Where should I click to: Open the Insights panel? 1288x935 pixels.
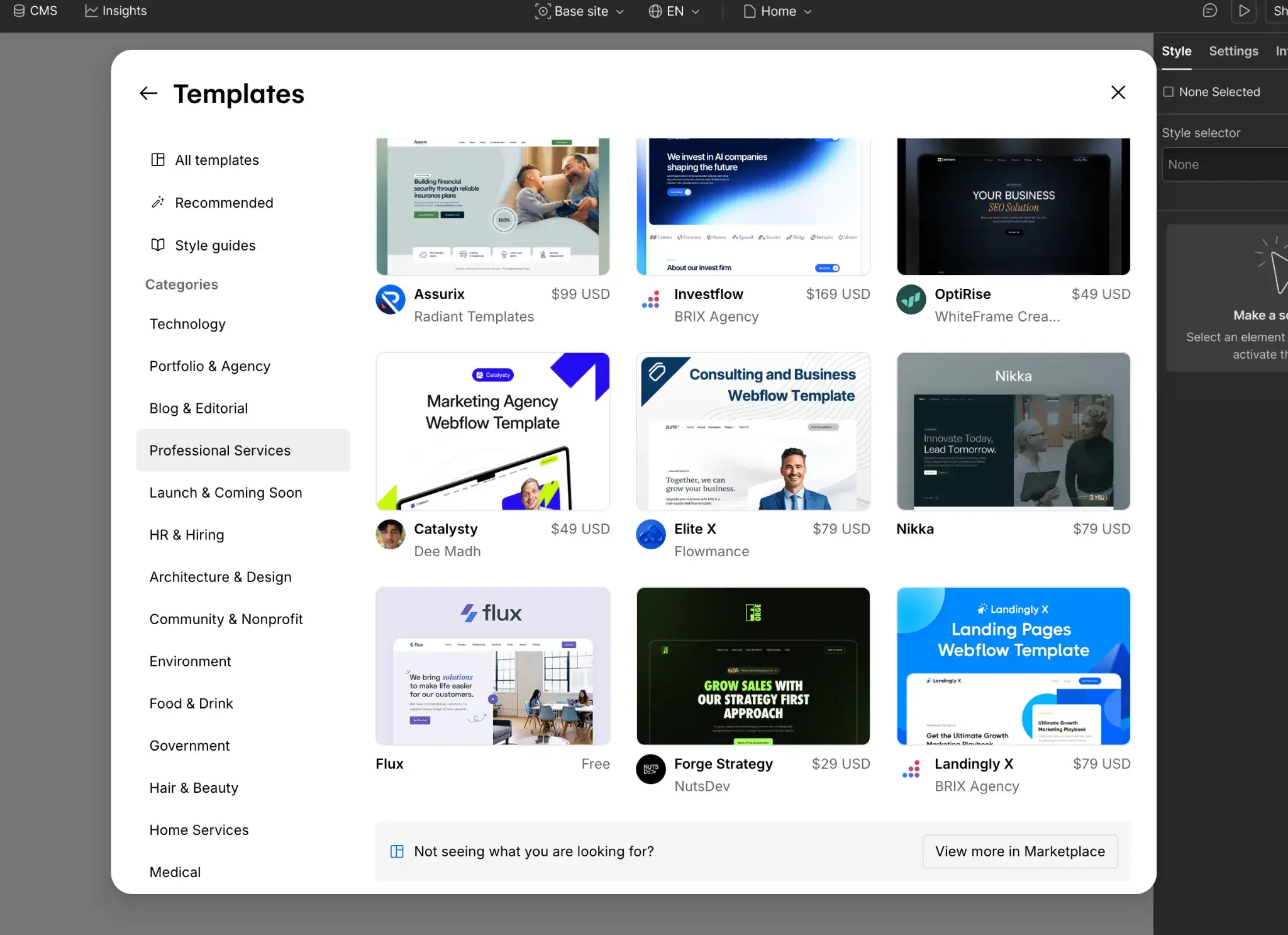pyautogui.click(x=116, y=11)
